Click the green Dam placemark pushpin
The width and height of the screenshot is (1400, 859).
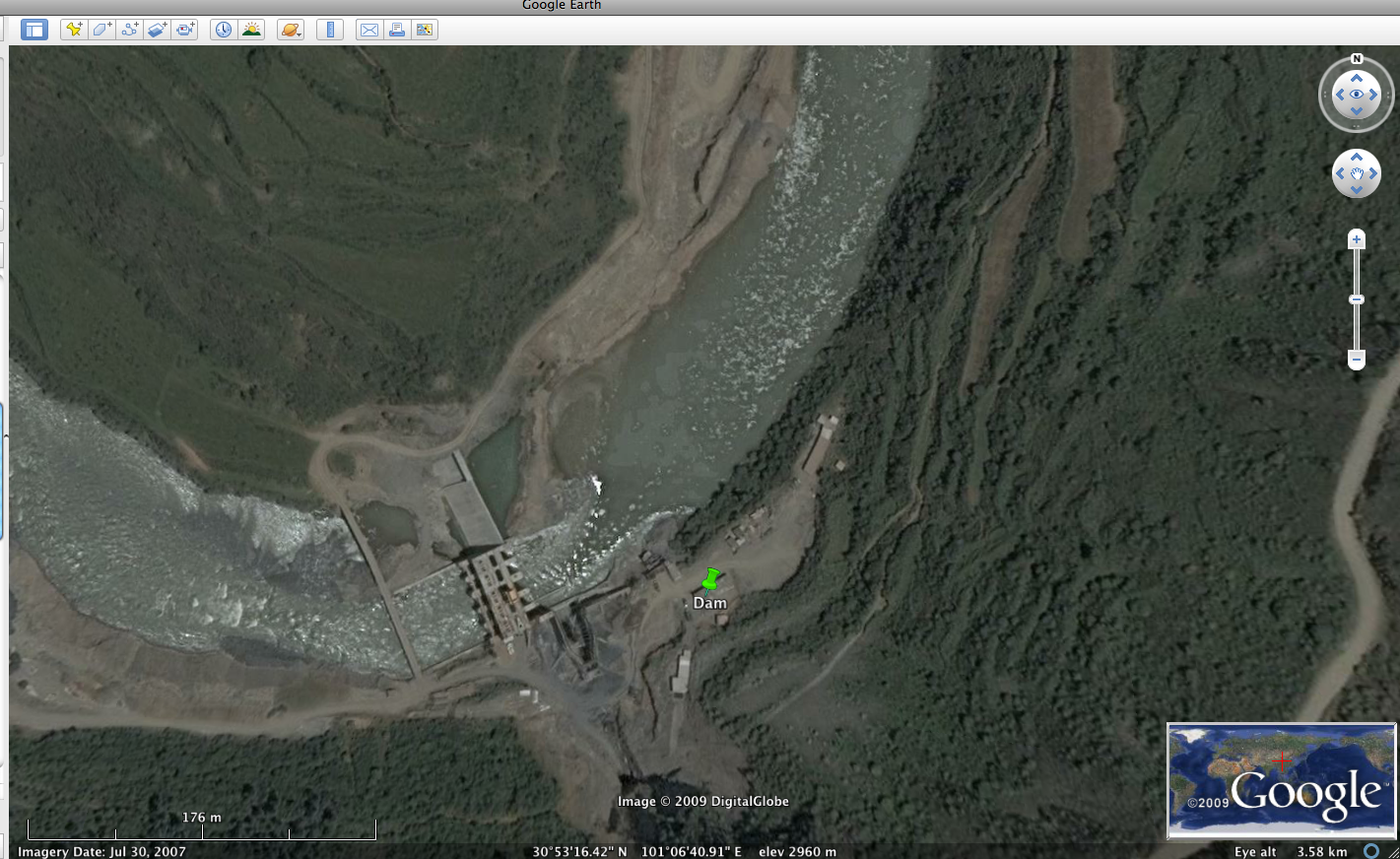tap(710, 578)
